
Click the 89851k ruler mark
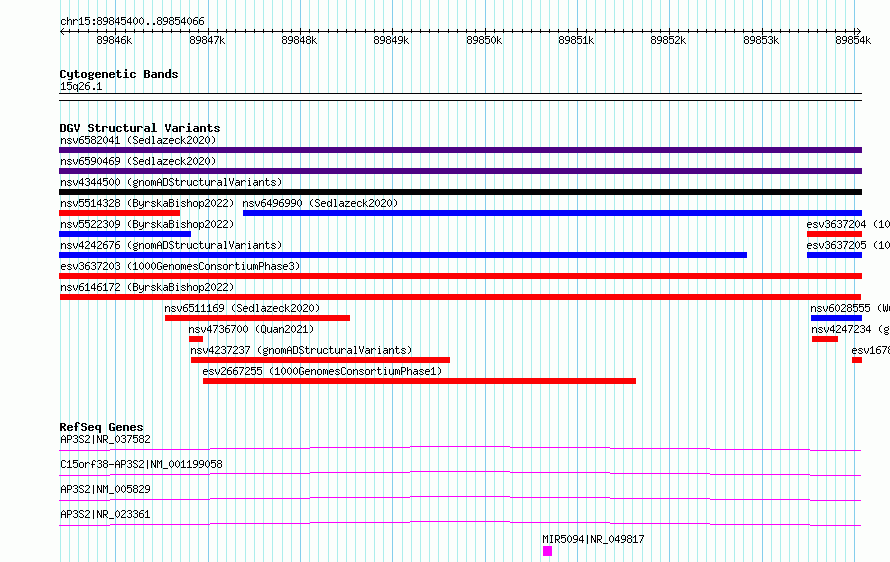(576, 40)
